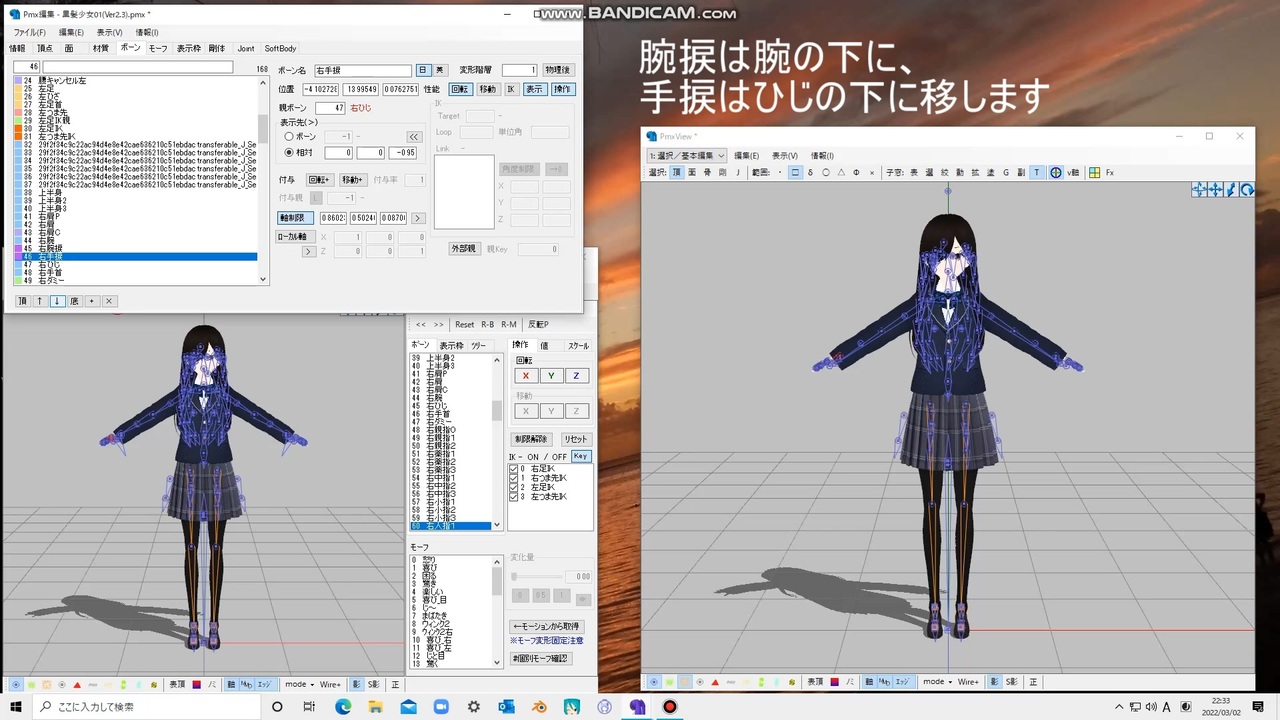Expand local axis with the > button
The height and width of the screenshot is (720, 1280).
click(309, 251)
